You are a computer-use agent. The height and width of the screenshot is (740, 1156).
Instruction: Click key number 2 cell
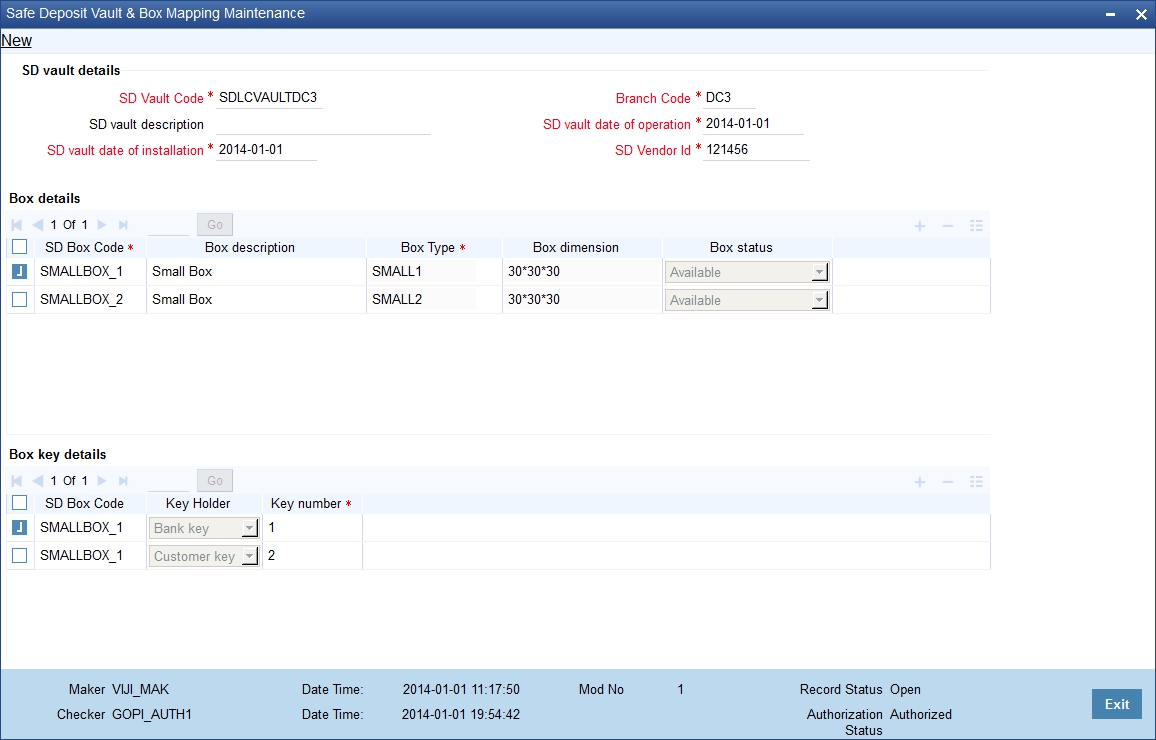[x=313, y=555]
